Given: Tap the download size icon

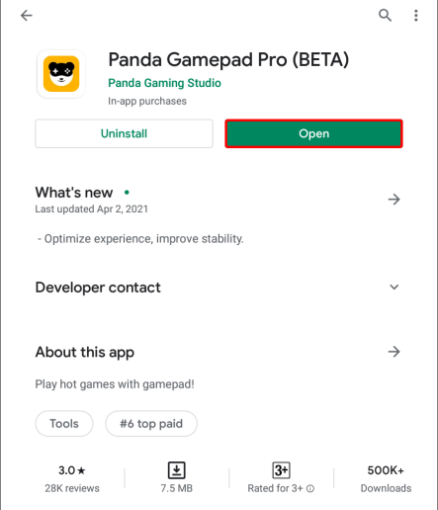Looking at the screenshot, I should pos(176,470).
